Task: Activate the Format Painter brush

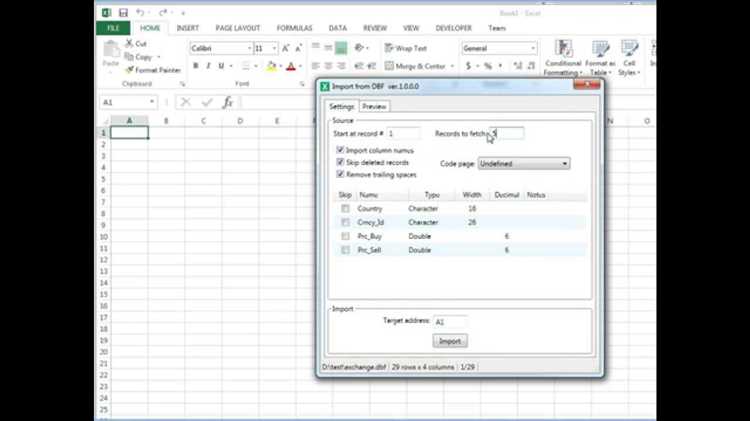Action: click(153, 70)
